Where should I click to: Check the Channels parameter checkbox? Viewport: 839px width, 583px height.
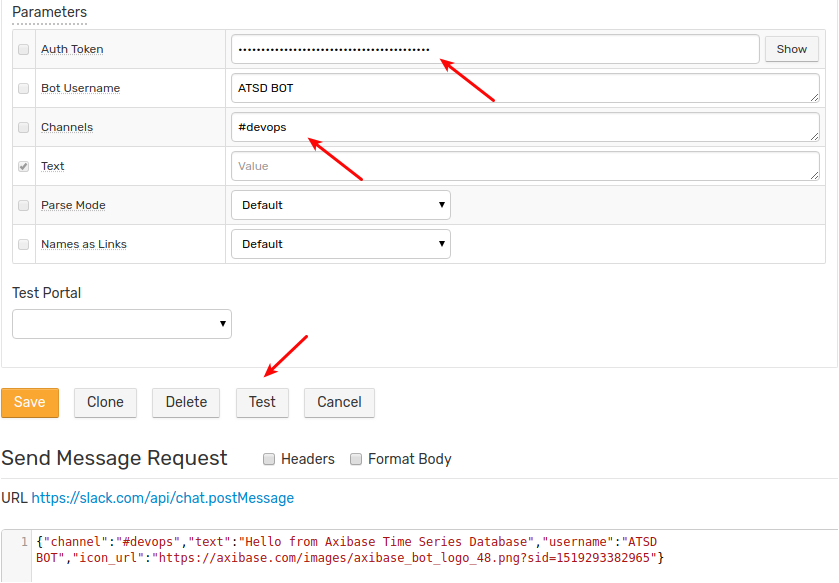tap(24, 127)
